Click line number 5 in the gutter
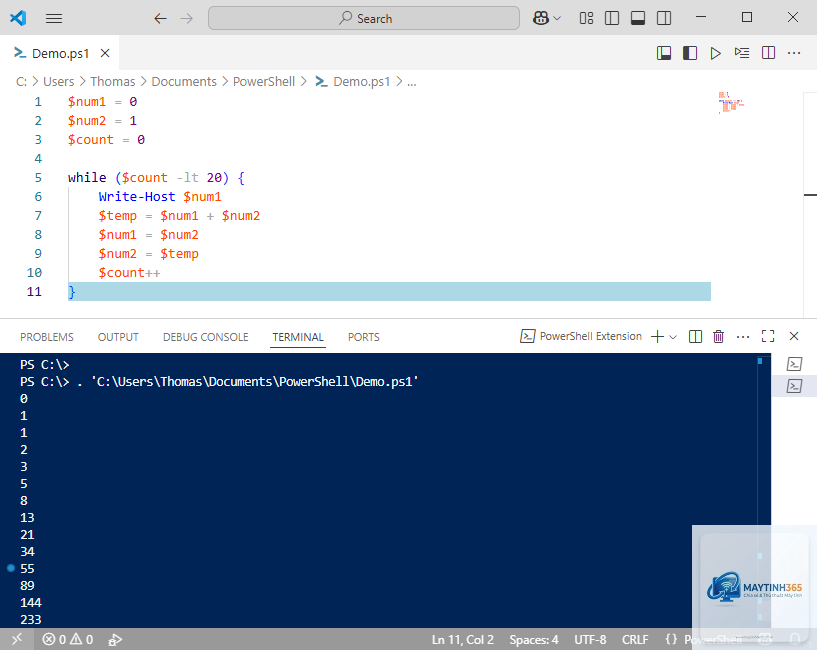 point(38,178)
